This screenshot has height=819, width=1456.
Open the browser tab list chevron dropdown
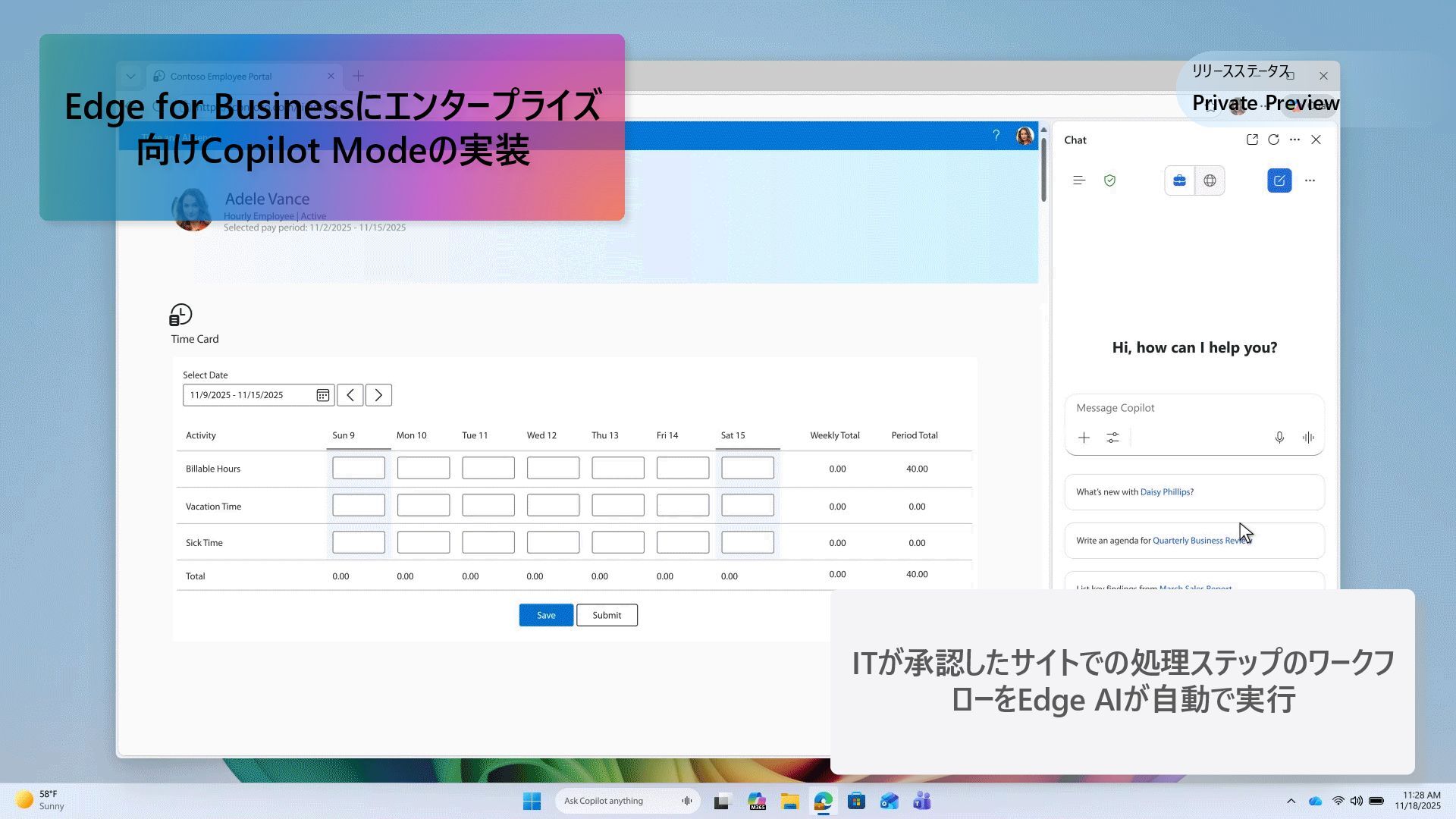coord(130,76)
